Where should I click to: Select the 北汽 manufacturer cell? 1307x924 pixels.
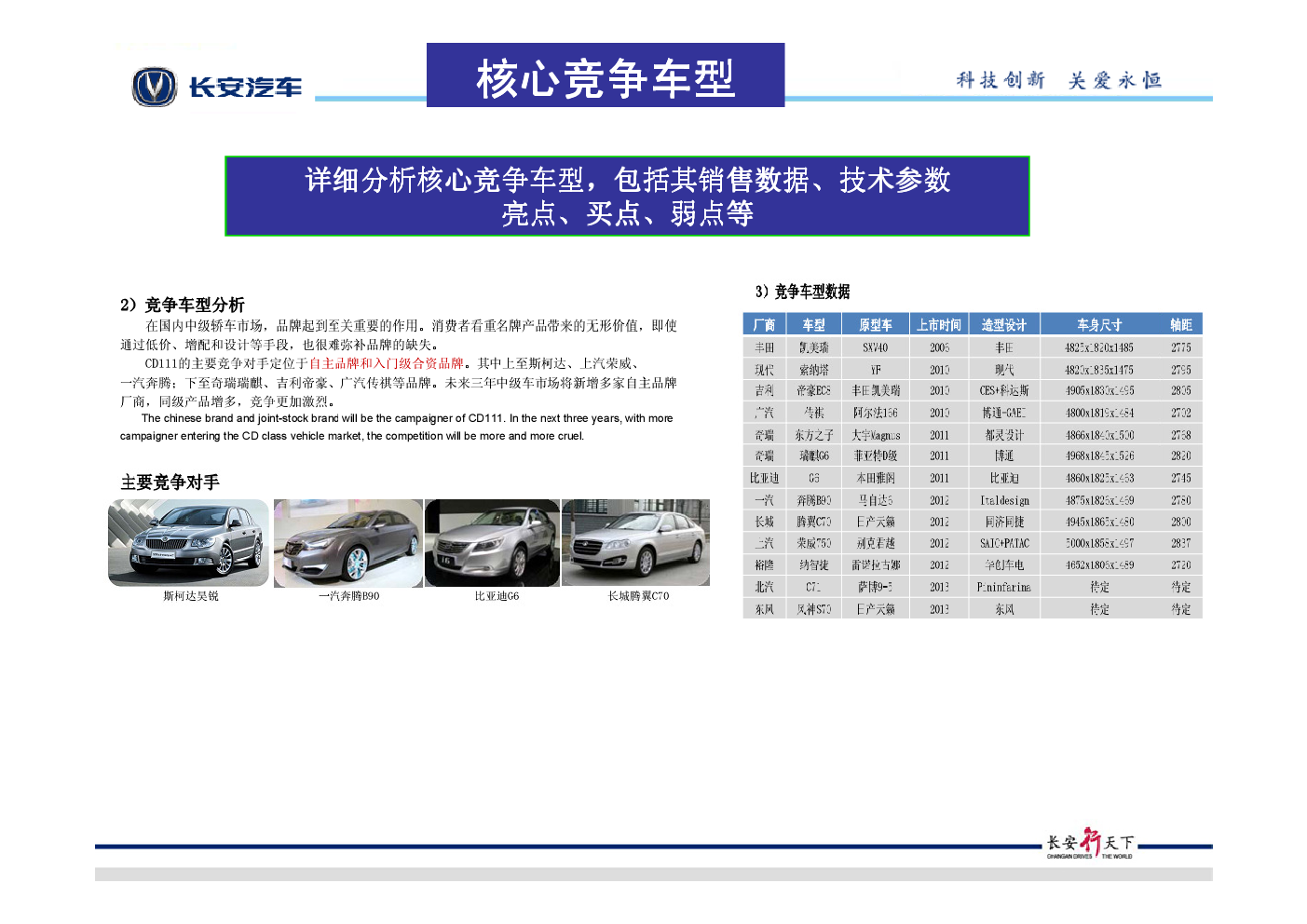764,587
